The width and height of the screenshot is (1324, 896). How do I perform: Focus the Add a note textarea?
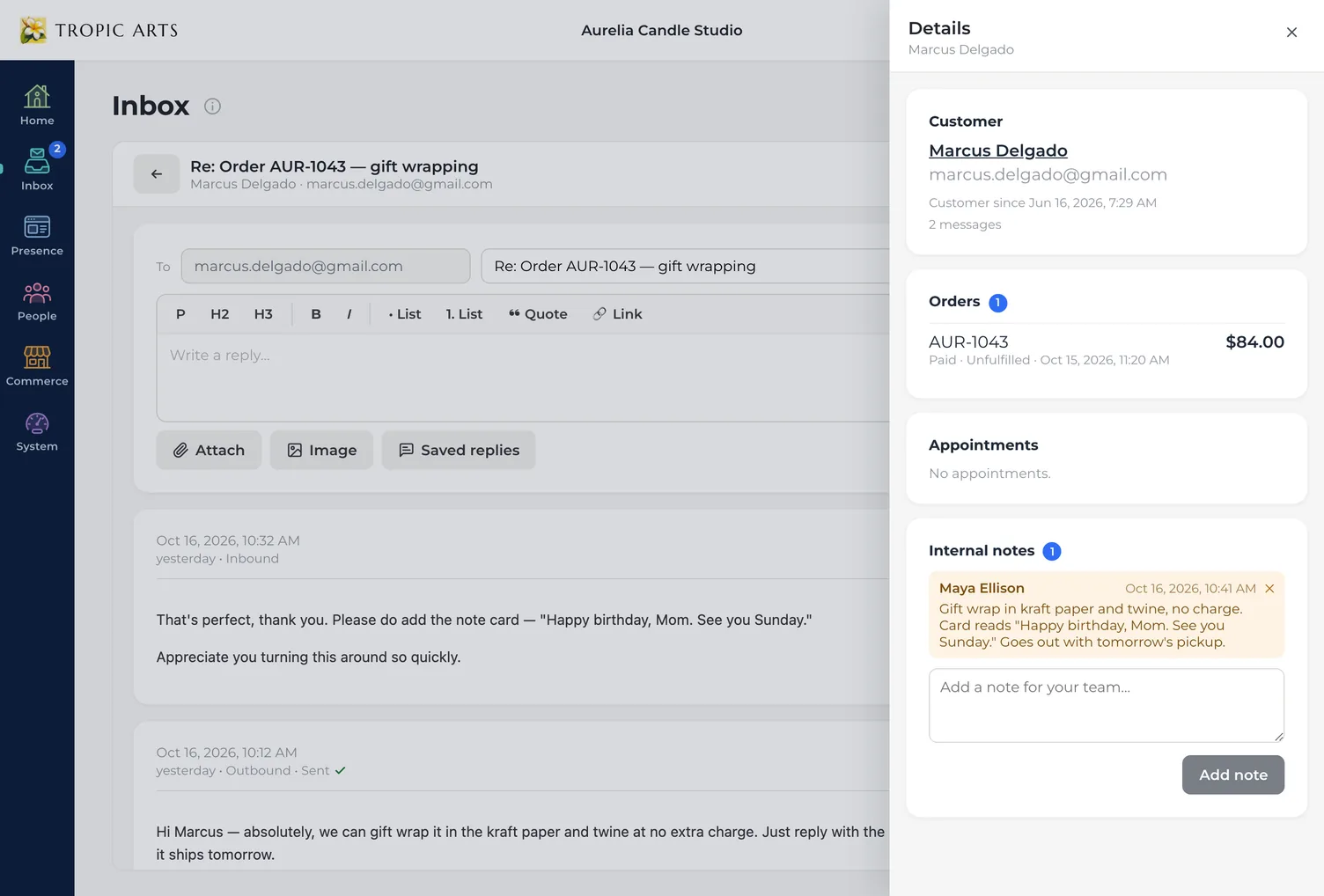pos(1107,705)
